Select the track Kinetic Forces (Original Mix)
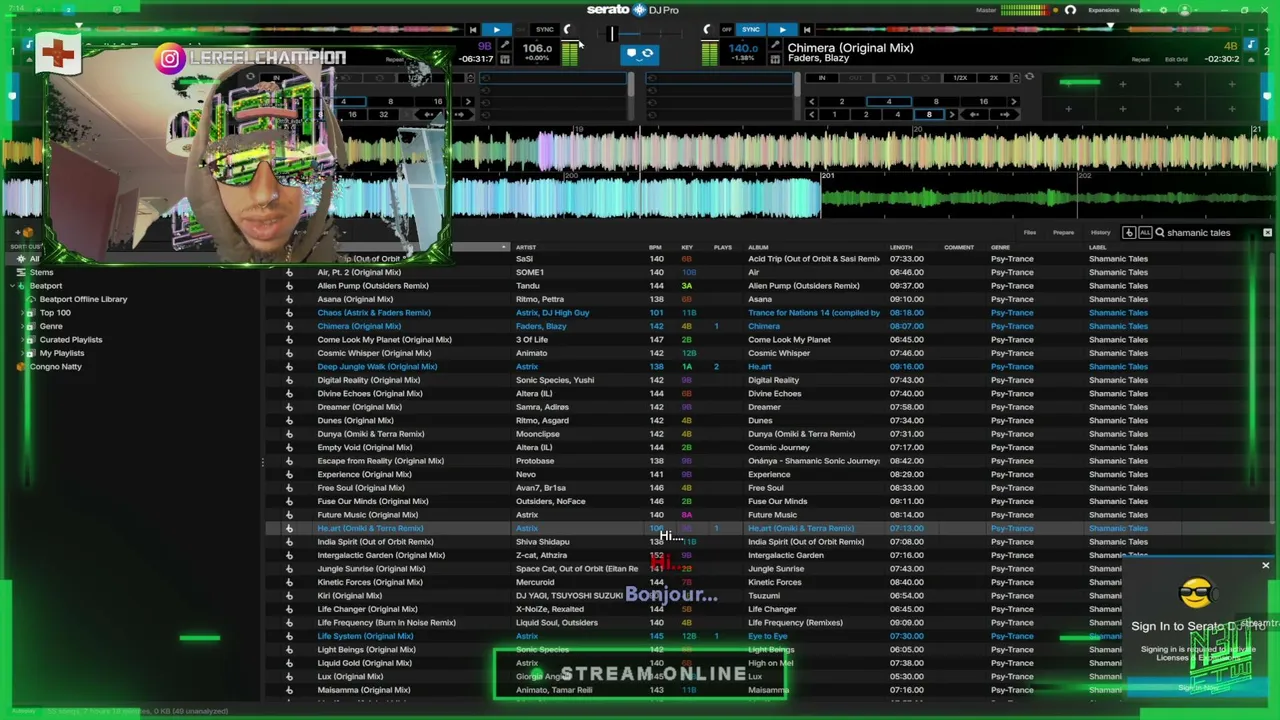 pos(369,582)
